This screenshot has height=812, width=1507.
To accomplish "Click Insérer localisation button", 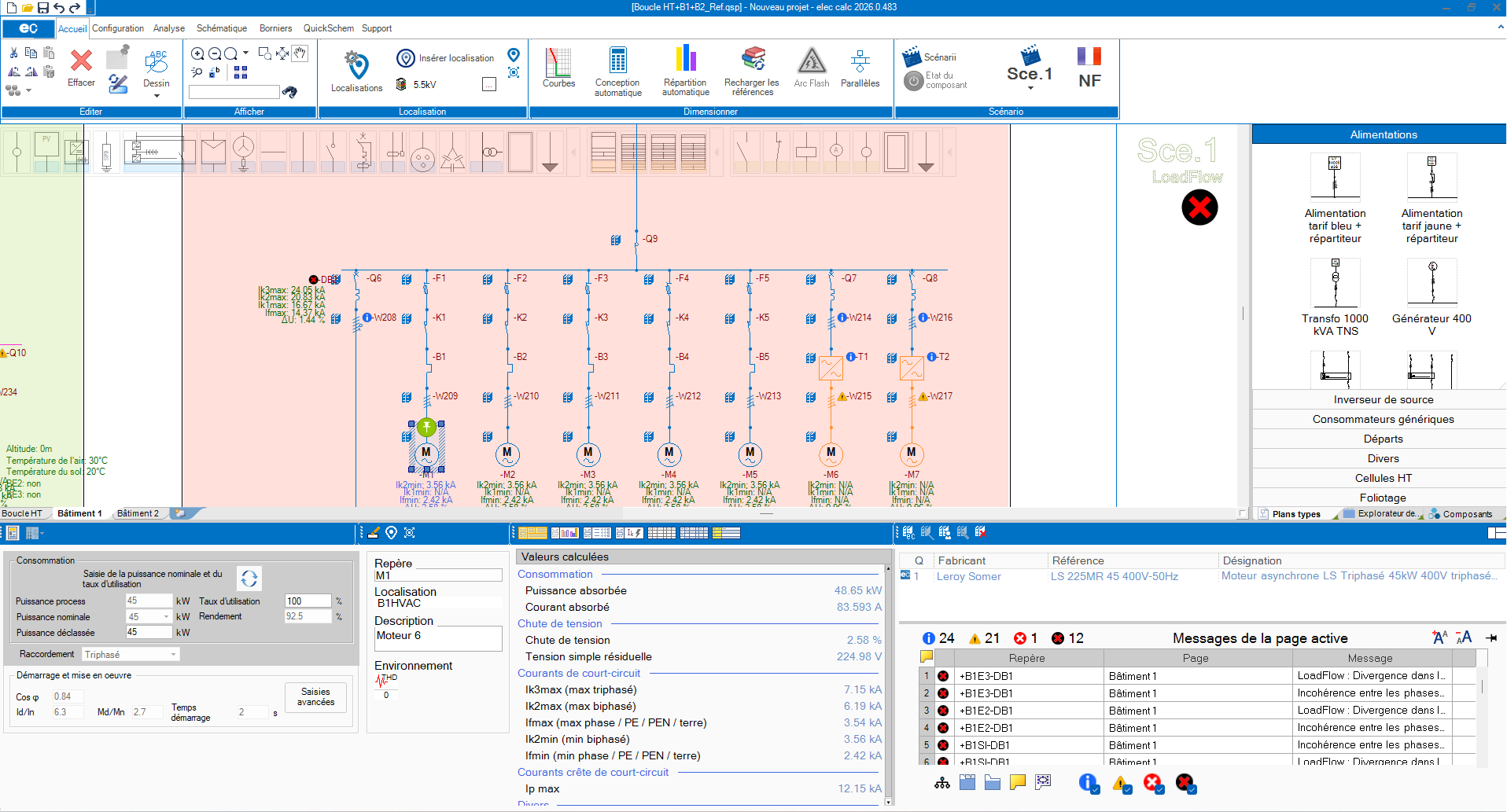I will pos(446,58).
